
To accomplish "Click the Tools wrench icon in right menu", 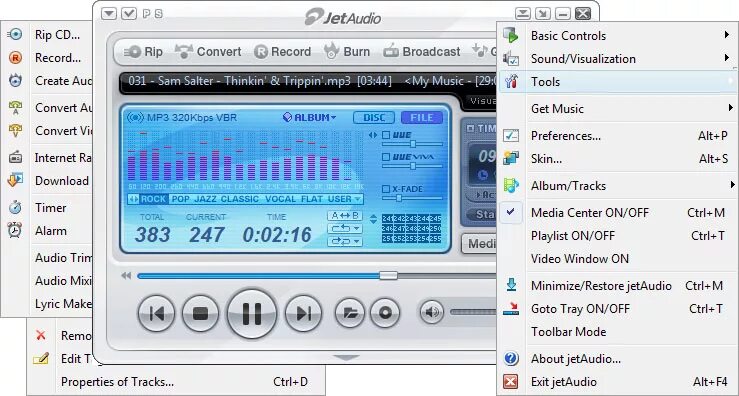I will click(510, 82).
